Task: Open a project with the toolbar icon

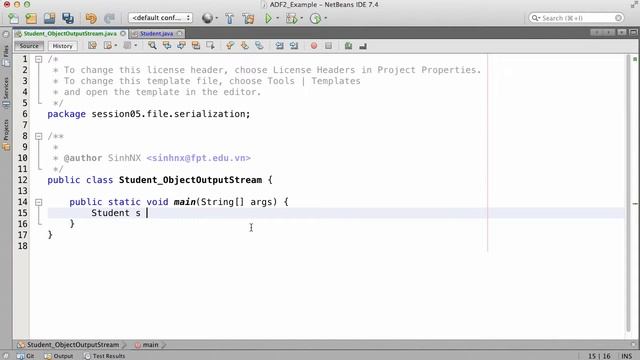Action: coord(49,18)
